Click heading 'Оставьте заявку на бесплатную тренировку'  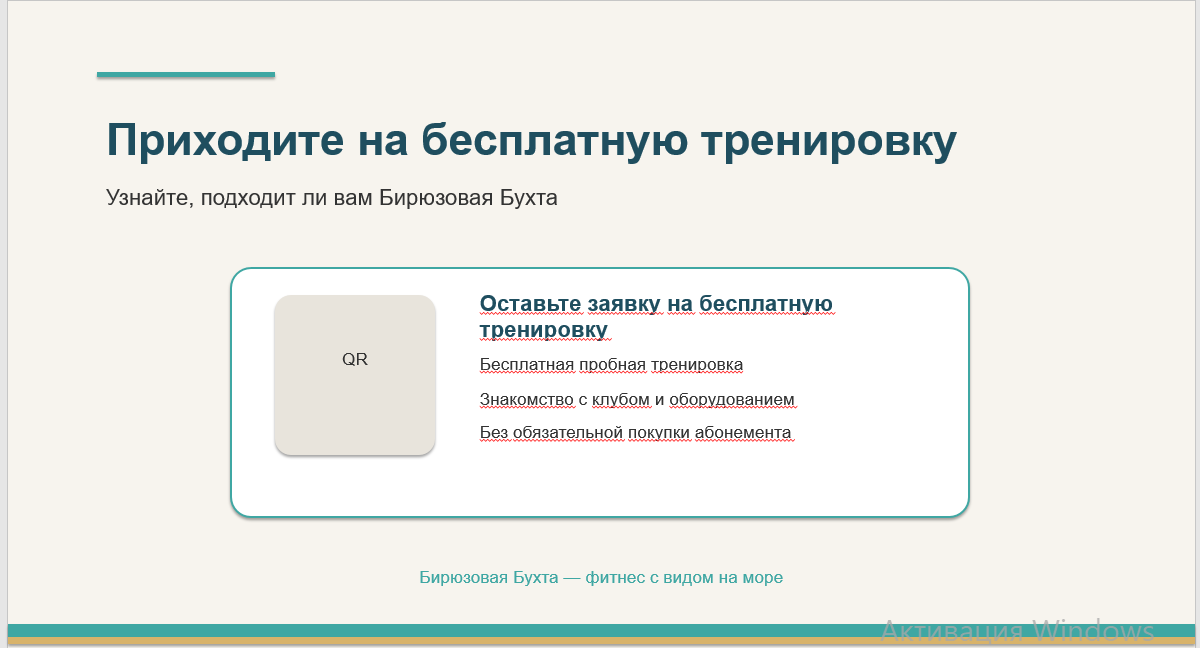[x=656, y=316]
